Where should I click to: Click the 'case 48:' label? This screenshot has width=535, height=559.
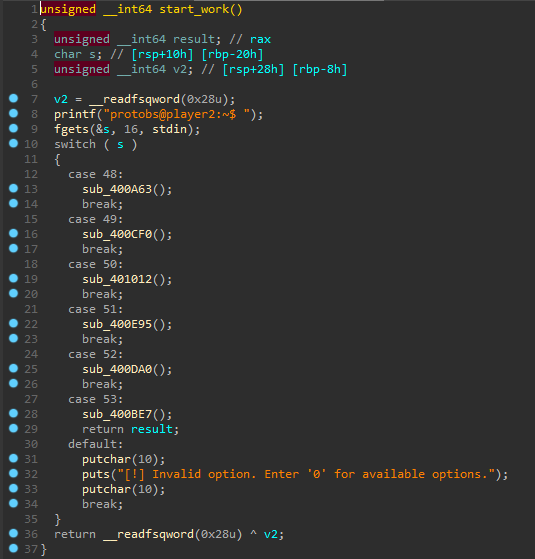pyautogui.click(x=96, y=174)
